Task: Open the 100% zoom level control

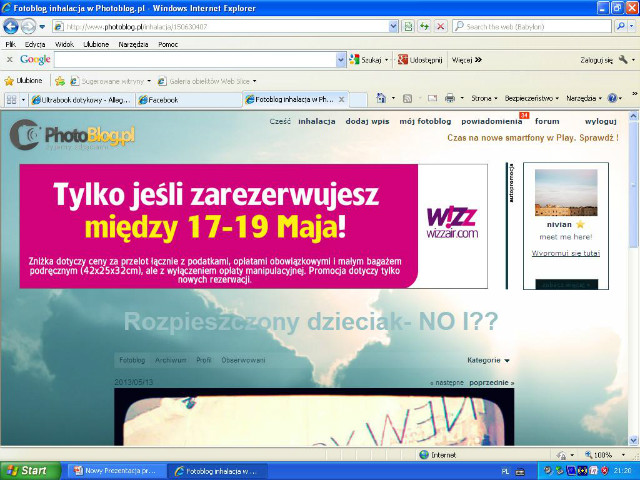Action: [x=605, y=455]
